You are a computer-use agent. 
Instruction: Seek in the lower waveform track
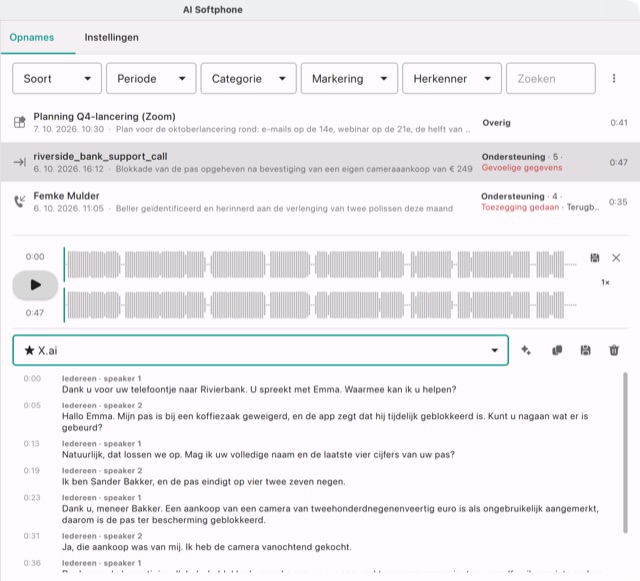320,305
